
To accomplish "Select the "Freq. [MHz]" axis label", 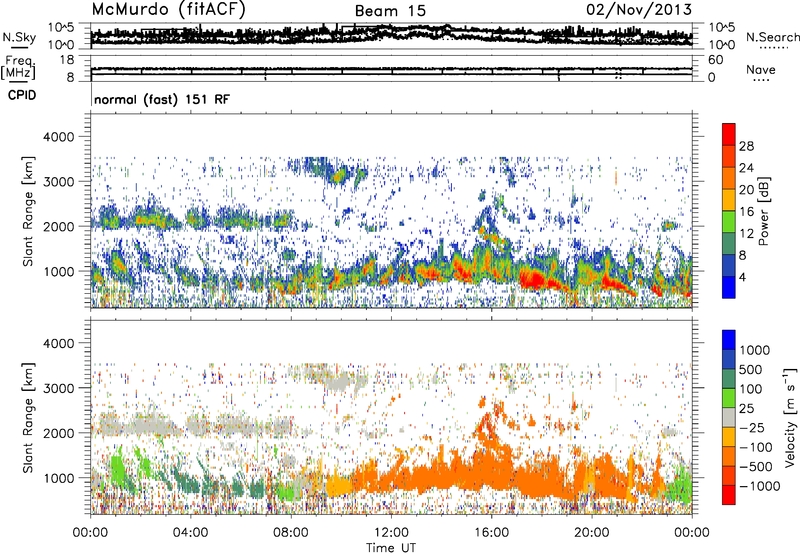I will tap(19, 68).
